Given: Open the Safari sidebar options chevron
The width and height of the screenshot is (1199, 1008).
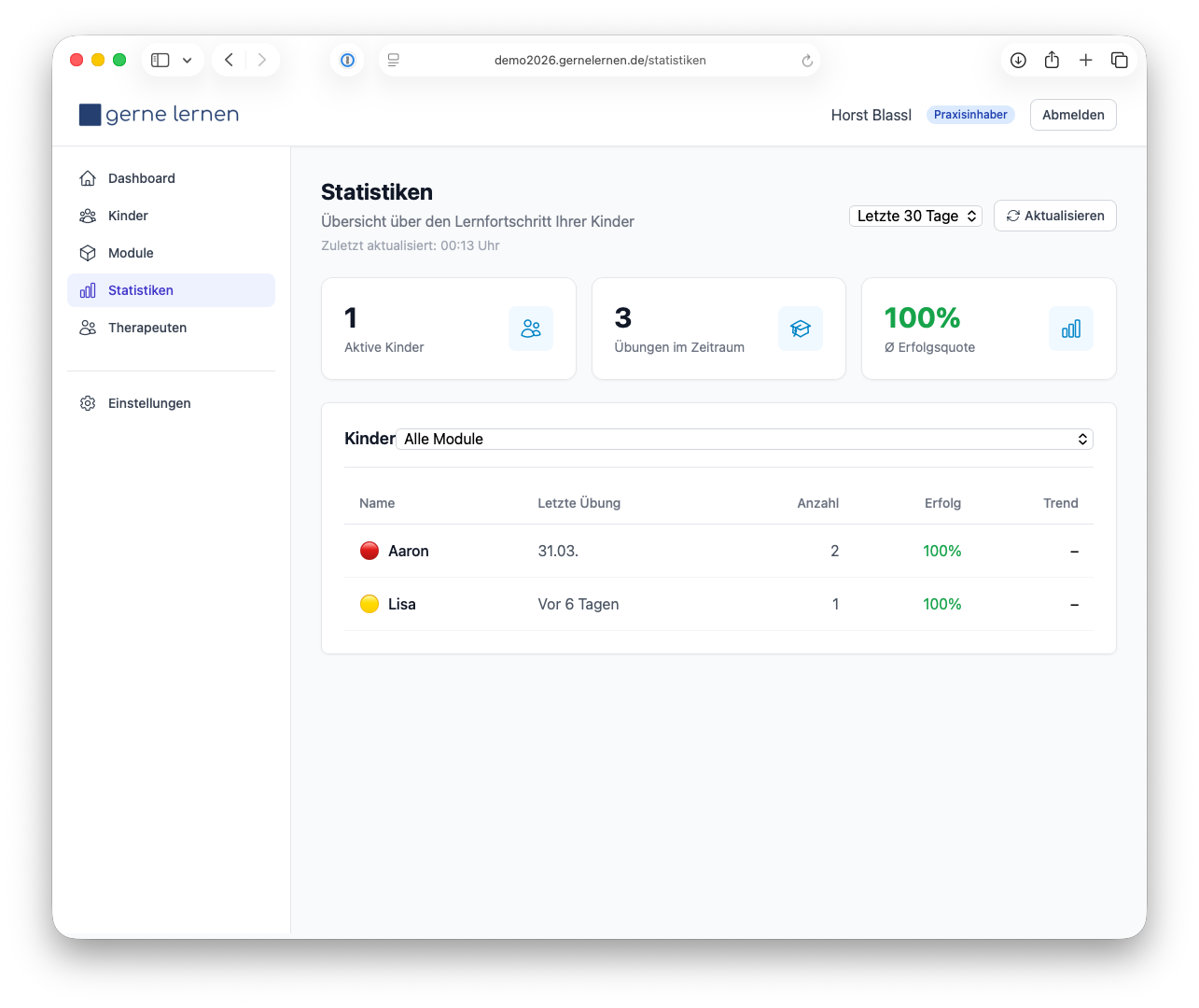Looking at the screenshot, I should coord(188,60).
